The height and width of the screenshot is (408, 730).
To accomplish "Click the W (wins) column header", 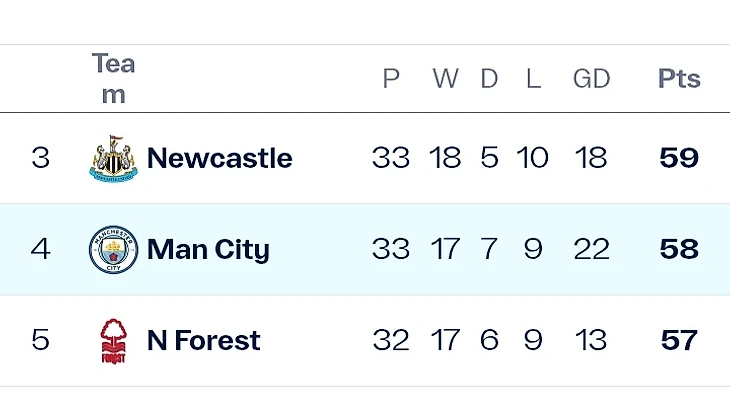I will tap(445, 79).
